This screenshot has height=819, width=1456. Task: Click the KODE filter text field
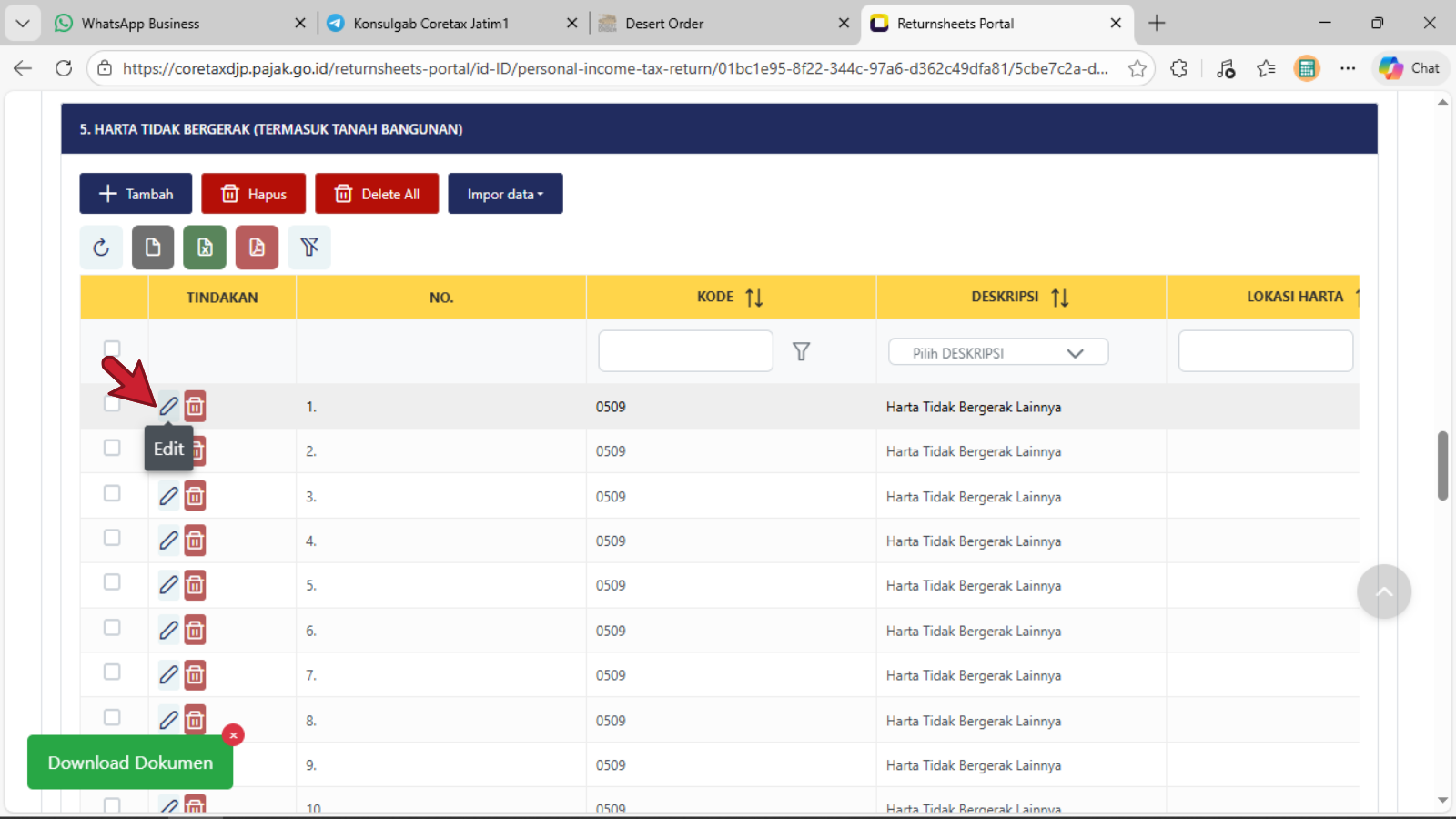(685, 351)
